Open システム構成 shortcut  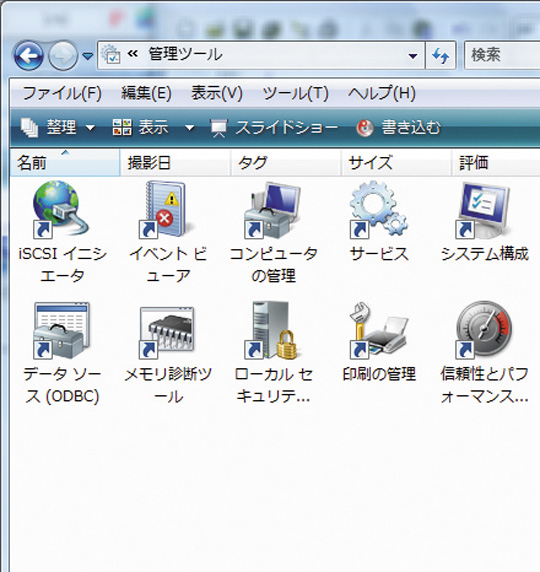(x=483, y=210)
